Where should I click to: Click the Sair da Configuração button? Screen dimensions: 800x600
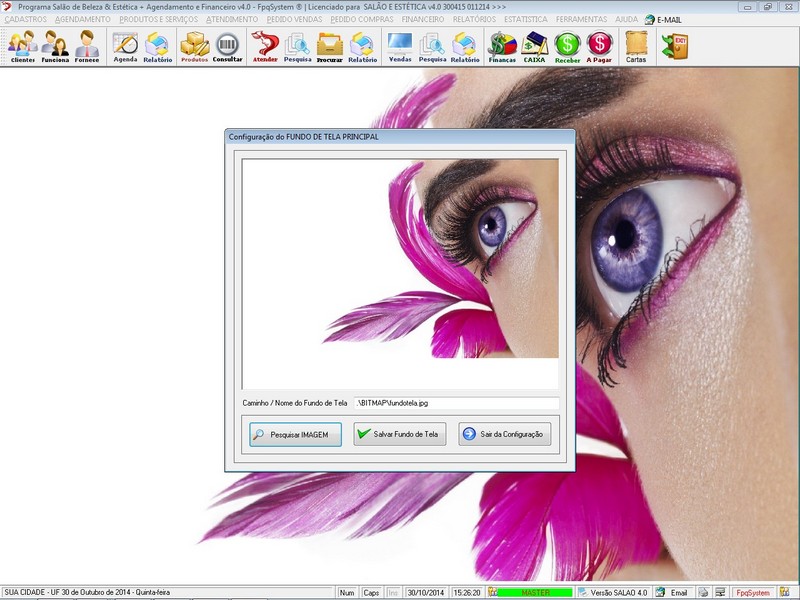click(x=505, y=434)
